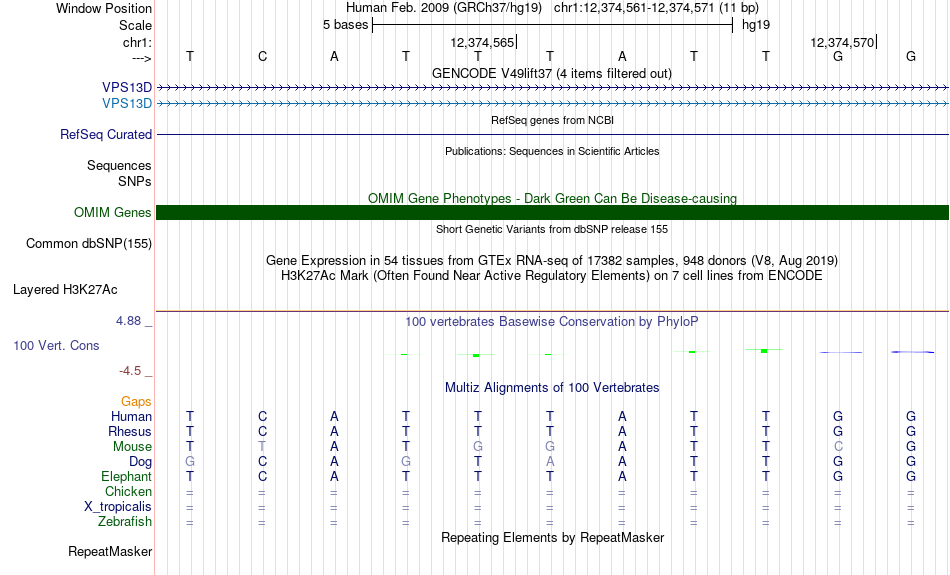950x575 pixels.
Task: Click Short Genetic Variants from dbSNP title
Action: (x=552, y=229)
